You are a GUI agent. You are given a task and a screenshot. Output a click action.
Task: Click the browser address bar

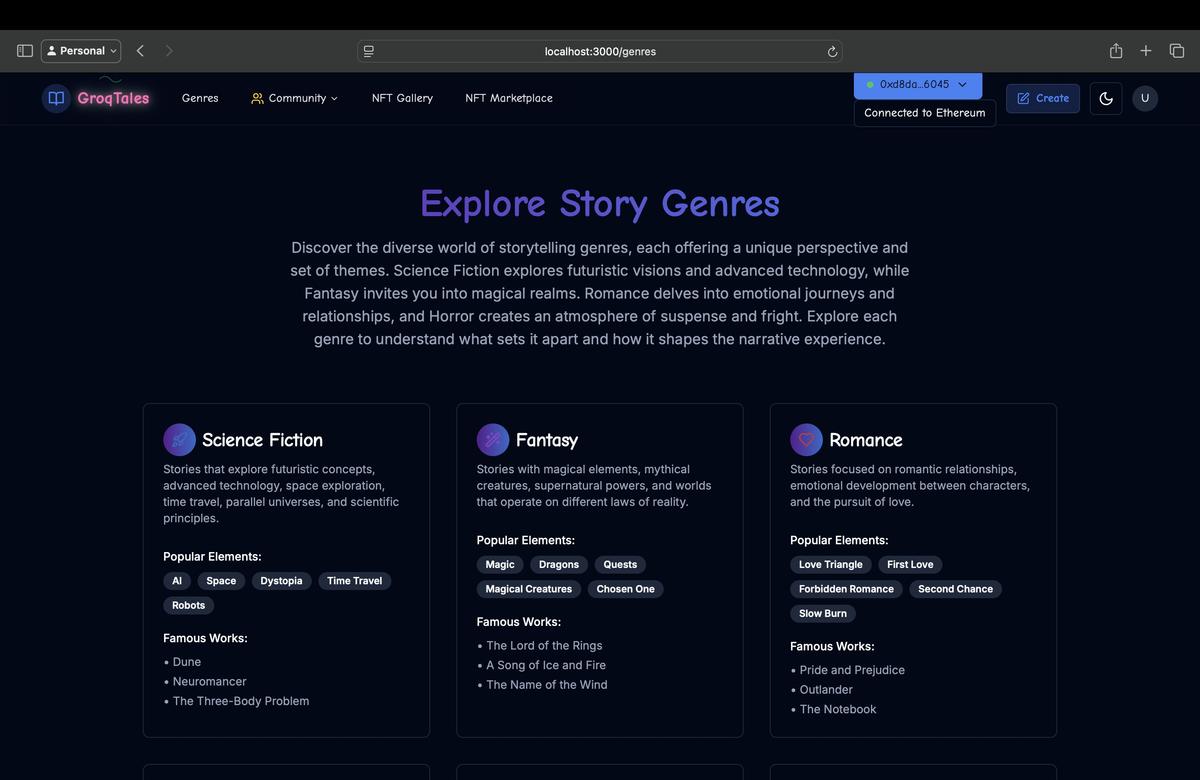[599, 50]
